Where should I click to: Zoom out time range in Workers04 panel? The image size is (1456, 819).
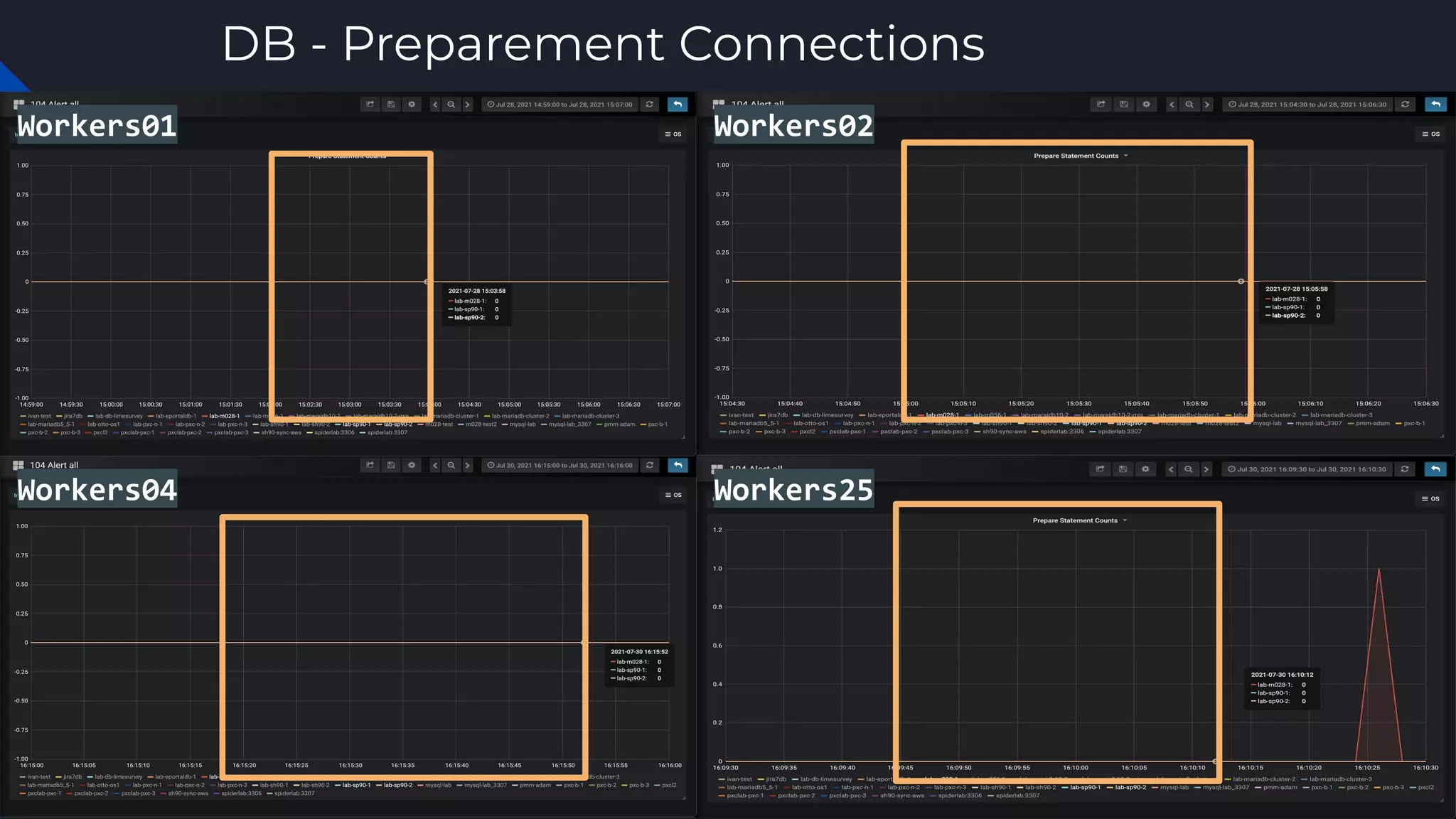pyautogui.click(x=451, y=465)
